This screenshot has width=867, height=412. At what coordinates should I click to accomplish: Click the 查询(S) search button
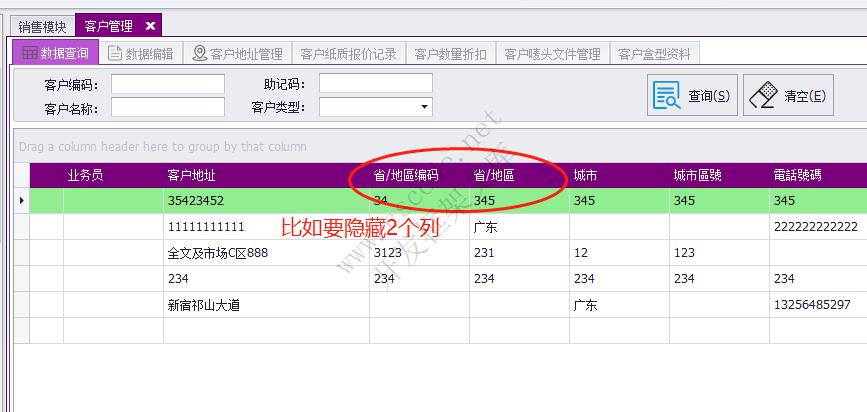[x=693, y=96]
